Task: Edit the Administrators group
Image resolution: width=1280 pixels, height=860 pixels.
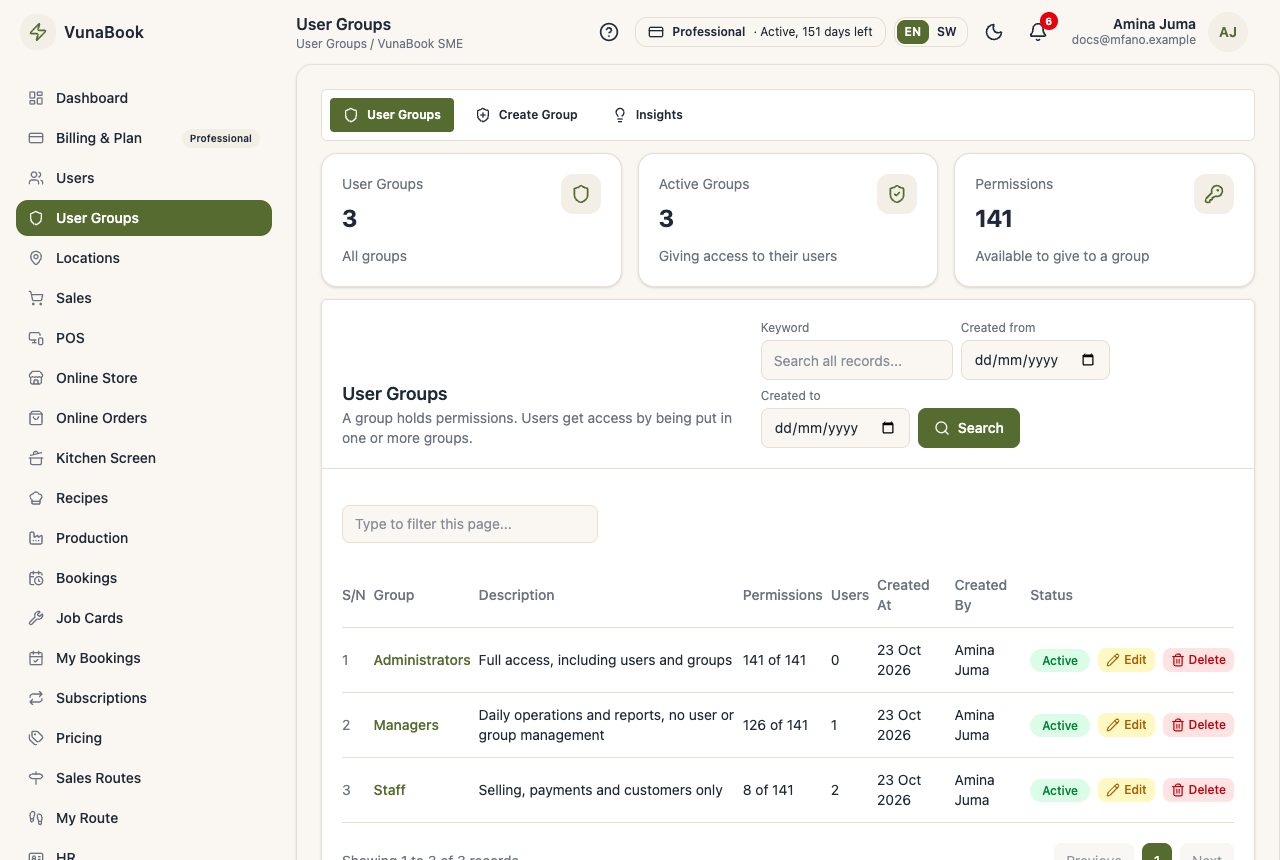Action: point(1126,660)
